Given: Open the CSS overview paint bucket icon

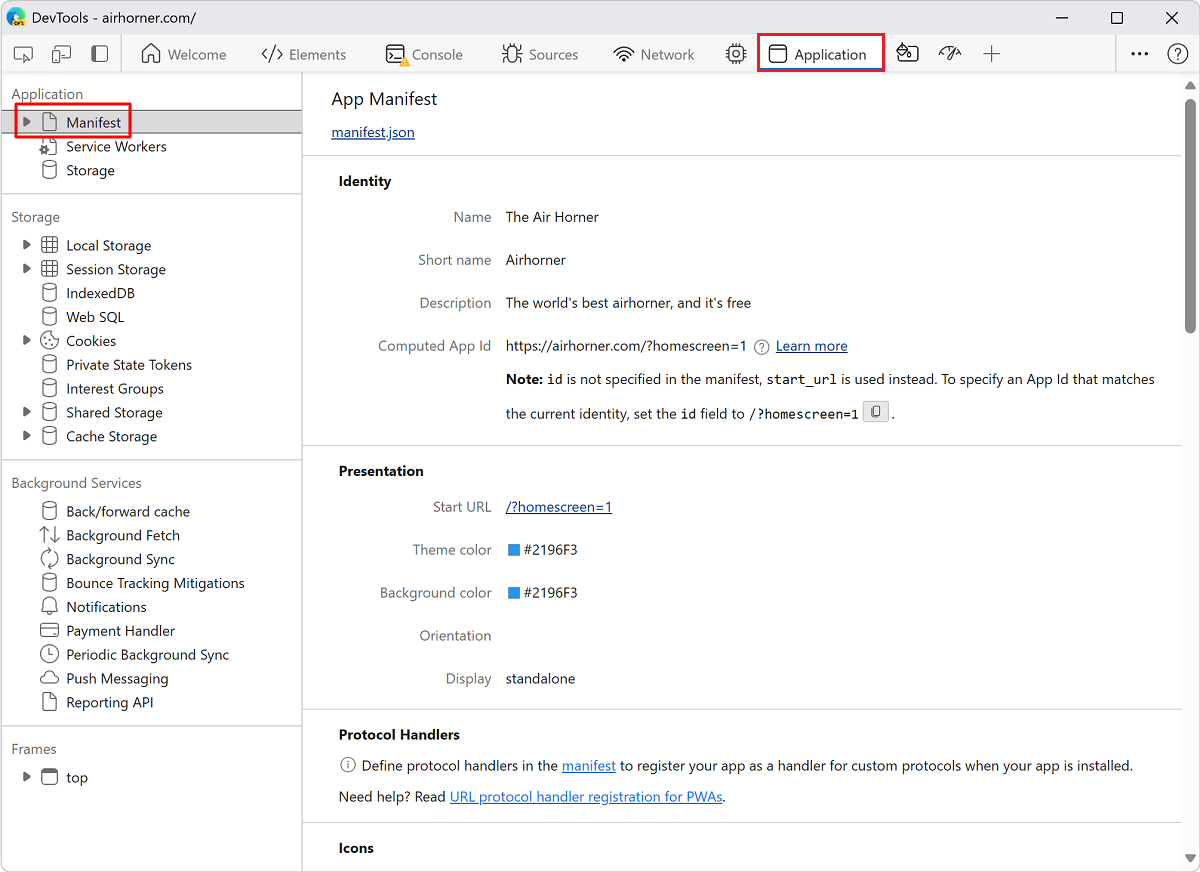Looking at the screenshot, I should [907, 54].
